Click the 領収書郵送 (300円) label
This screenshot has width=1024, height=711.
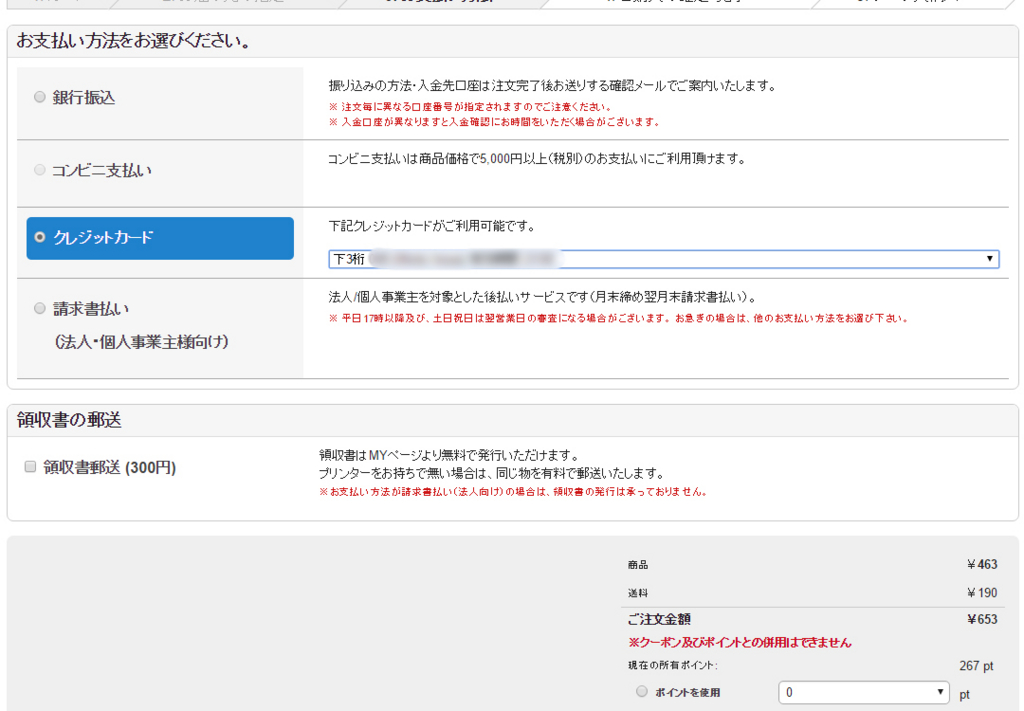pyautogui.click(x=110, y=467)
